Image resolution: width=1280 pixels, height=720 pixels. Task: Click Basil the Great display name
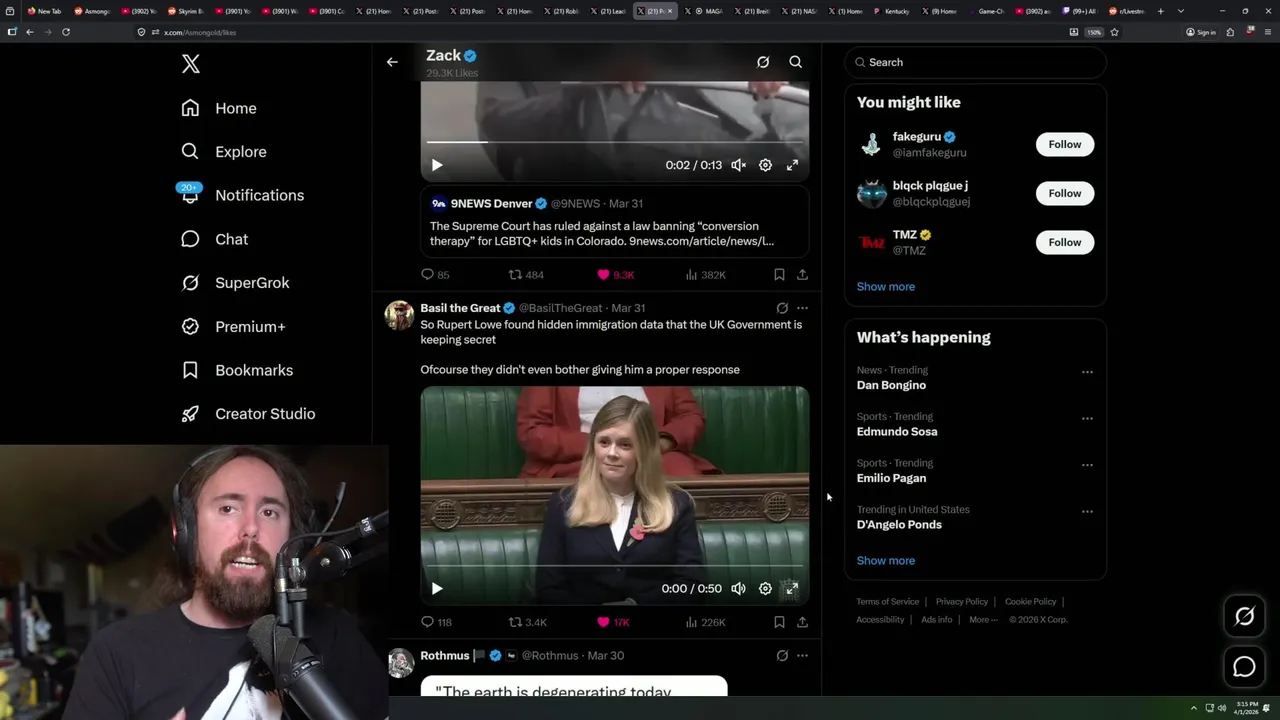[460, 308]
